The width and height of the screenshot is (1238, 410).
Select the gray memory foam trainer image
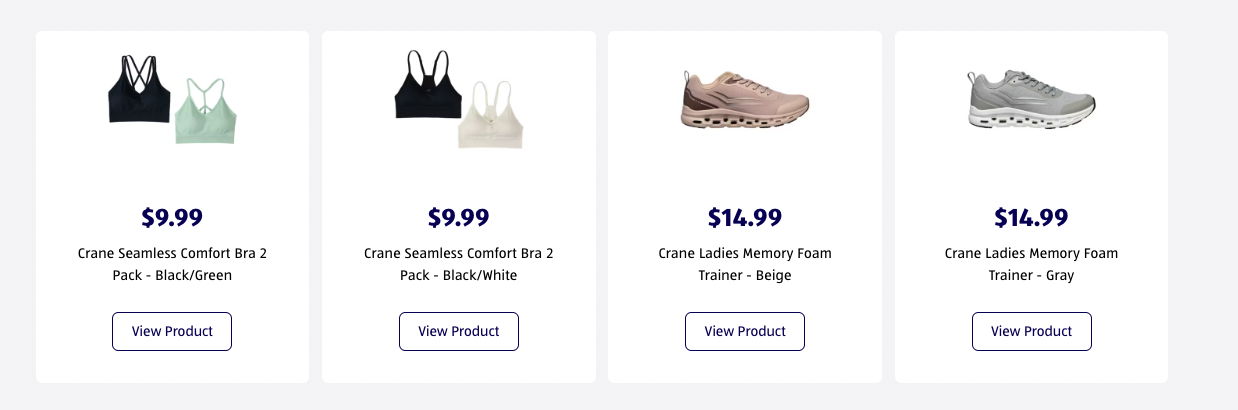(x=1031, y=99)
